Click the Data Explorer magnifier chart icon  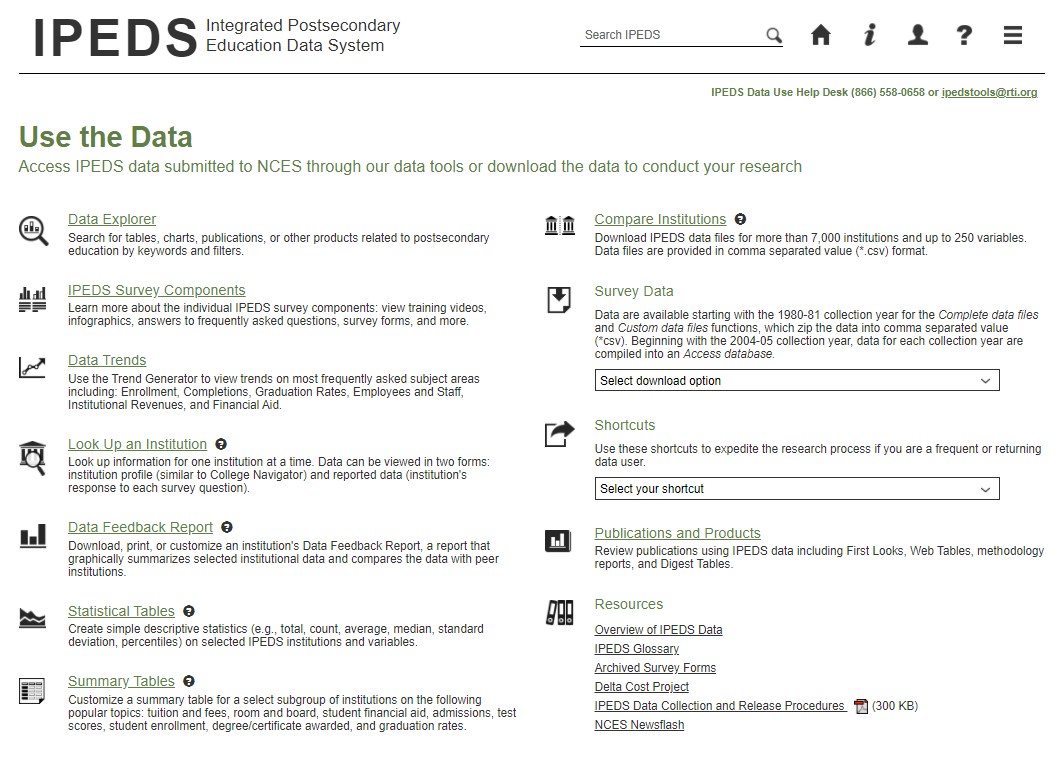click(33, 230)
